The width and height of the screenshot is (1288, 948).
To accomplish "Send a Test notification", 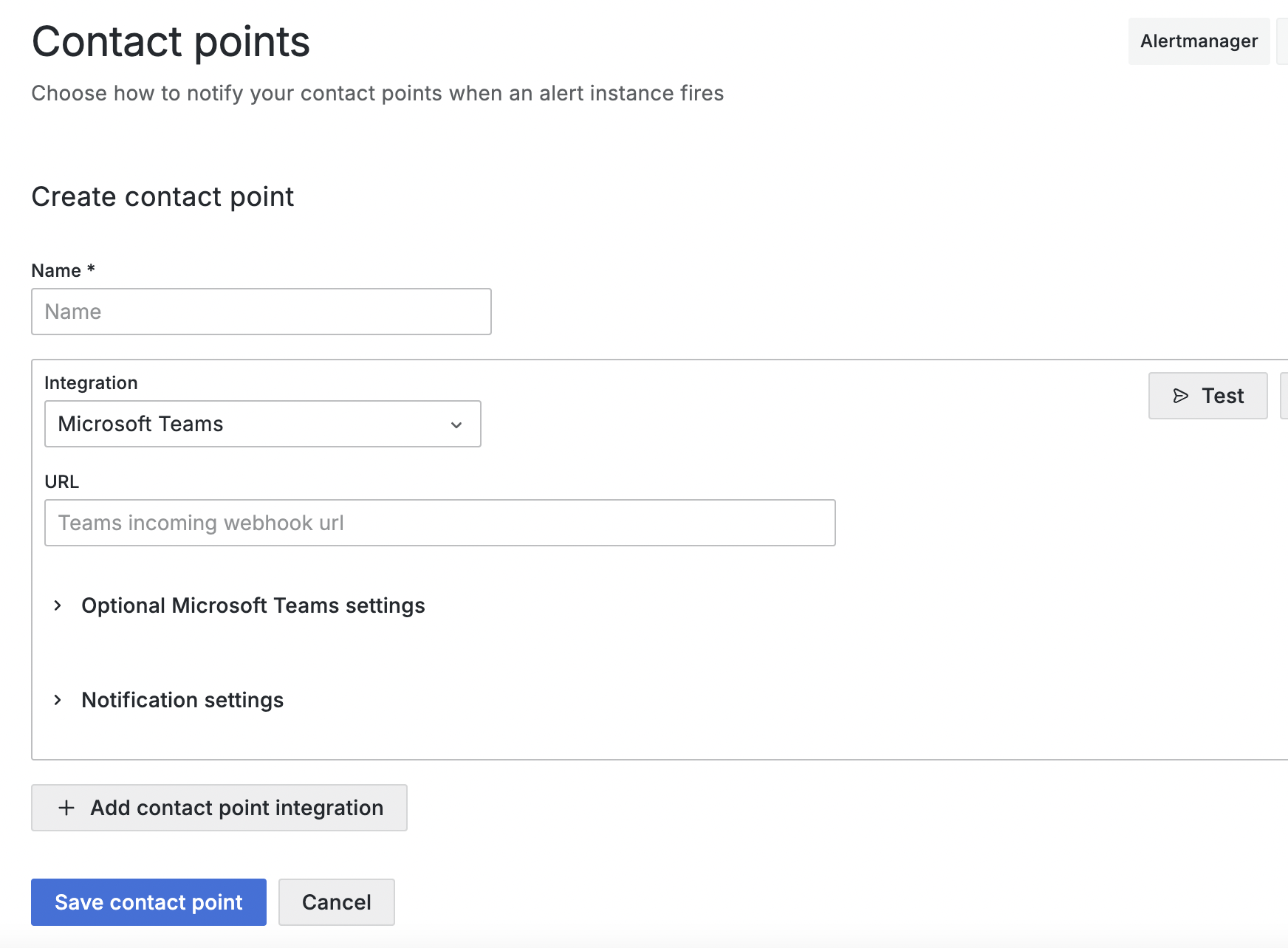I will tap(1207, 396).
